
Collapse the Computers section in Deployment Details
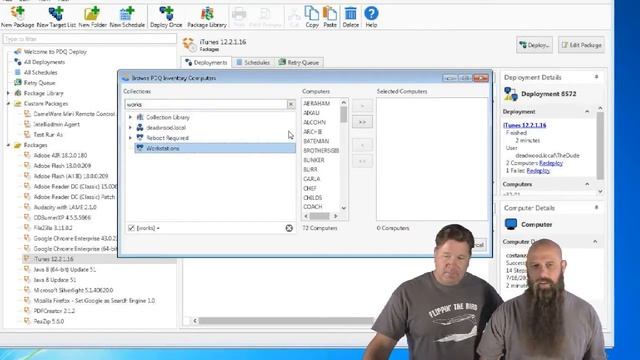(x=587, y=184)
